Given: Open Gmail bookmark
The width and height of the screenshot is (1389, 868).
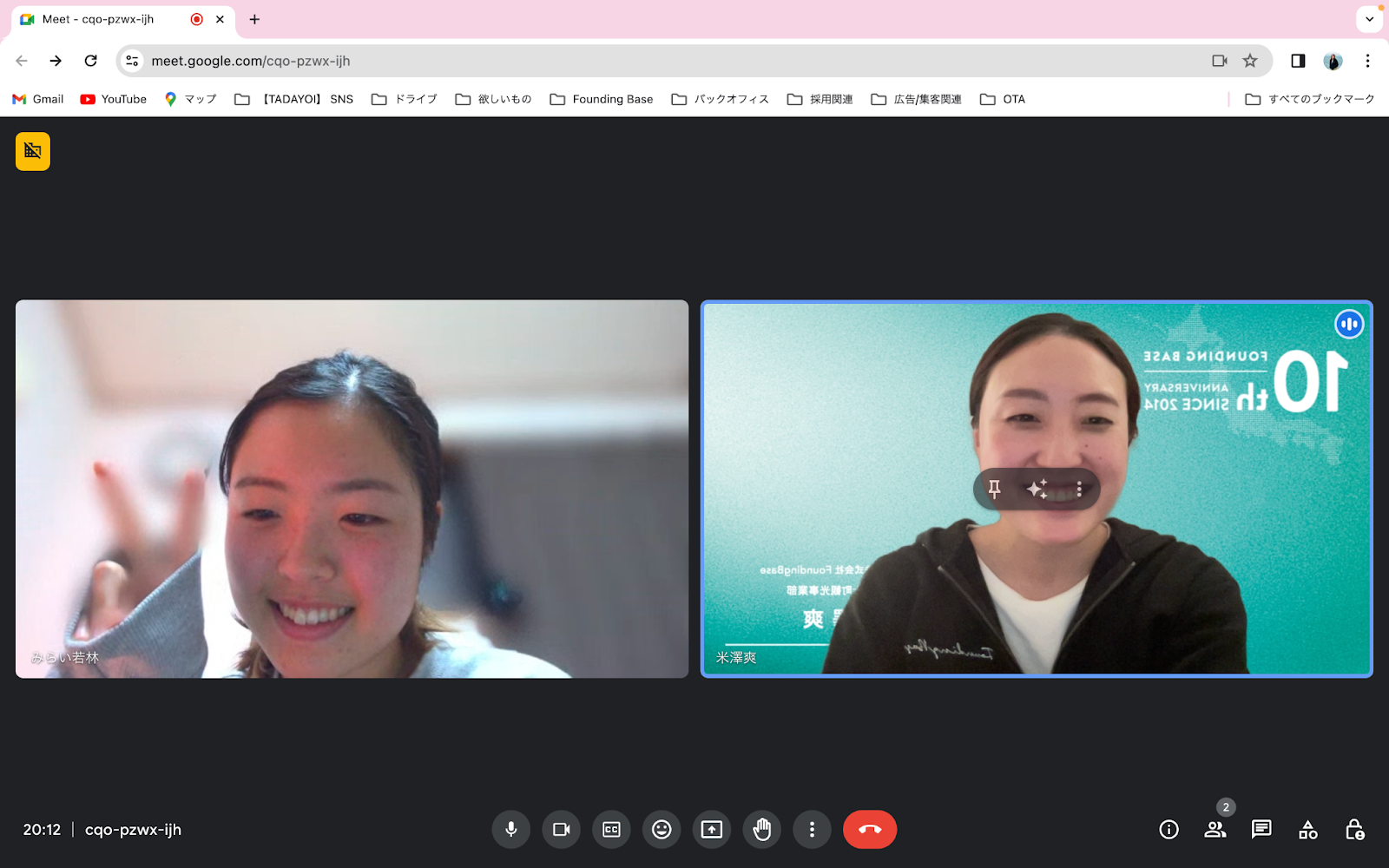Looking at the screenshot, I should tap(38, 99).
